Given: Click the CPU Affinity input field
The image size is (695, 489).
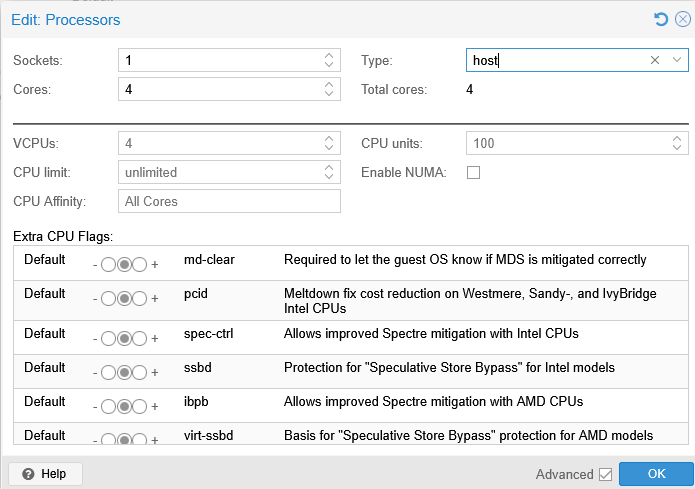Looking at the screenshot, I should 229,201.
